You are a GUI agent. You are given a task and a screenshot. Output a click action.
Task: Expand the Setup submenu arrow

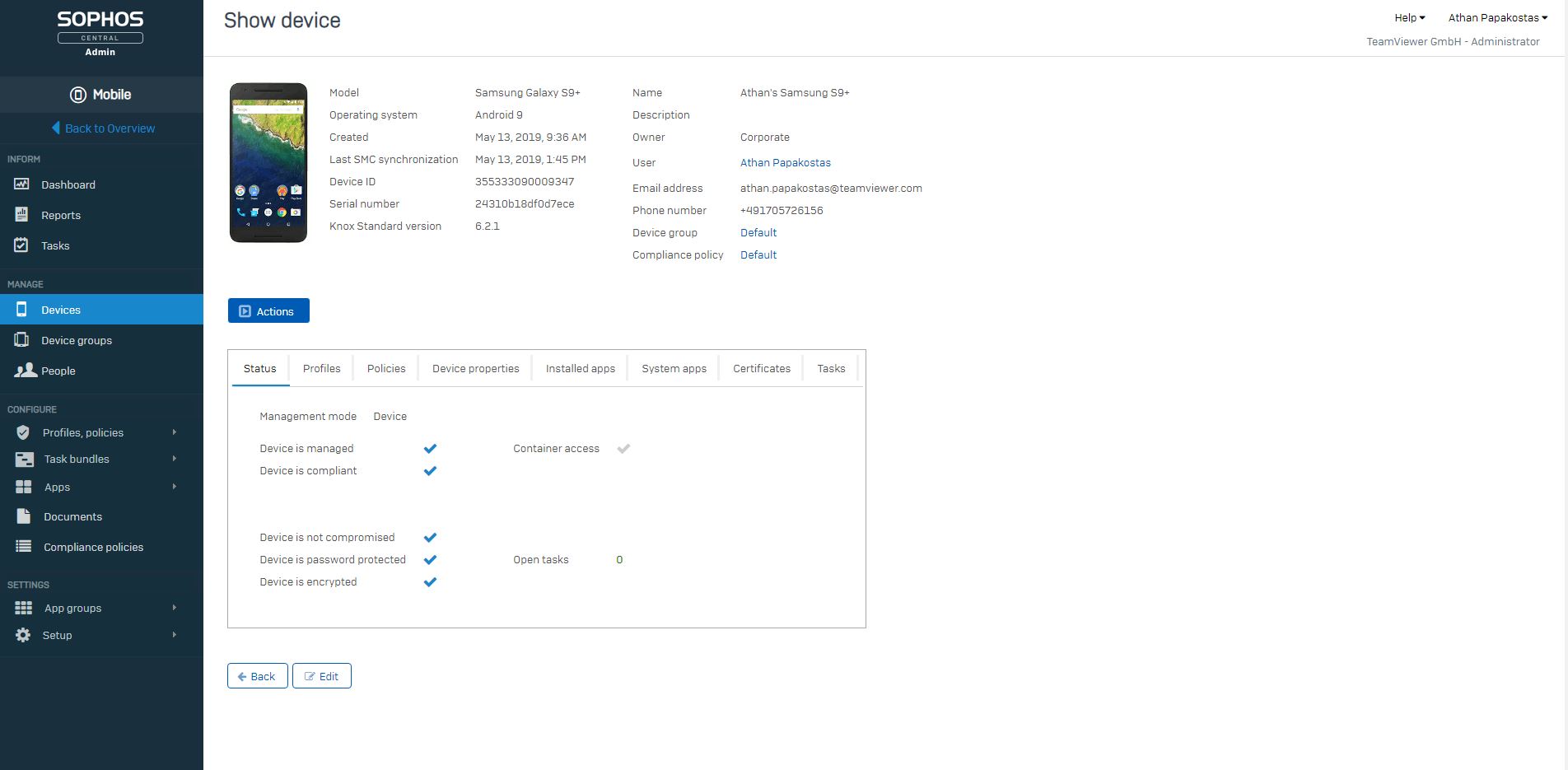coord(175,635)
